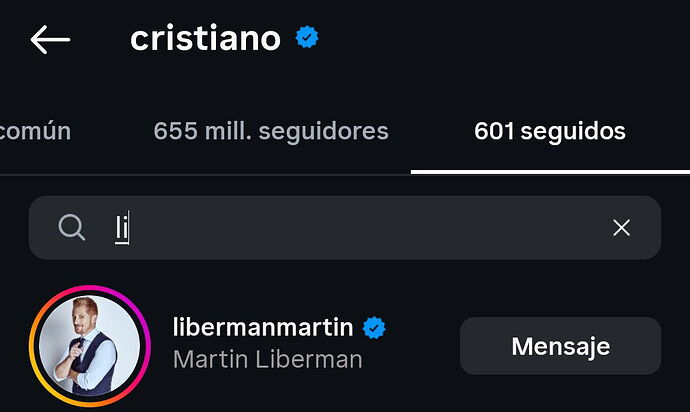Send a message via the Mensaje button
The image size is (690, 412).
561,346
